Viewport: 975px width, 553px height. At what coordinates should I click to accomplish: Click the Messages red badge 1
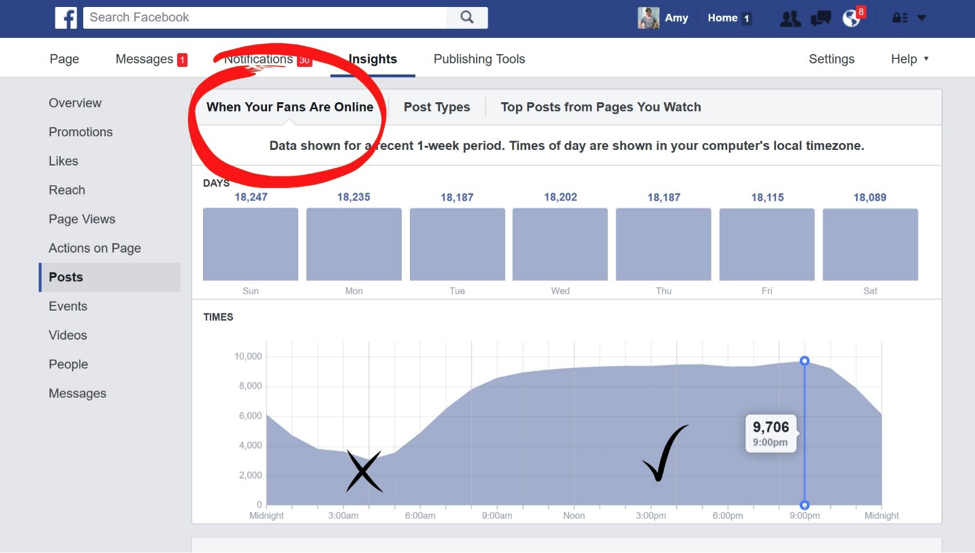pyautogui.click(x=182, y=60)
